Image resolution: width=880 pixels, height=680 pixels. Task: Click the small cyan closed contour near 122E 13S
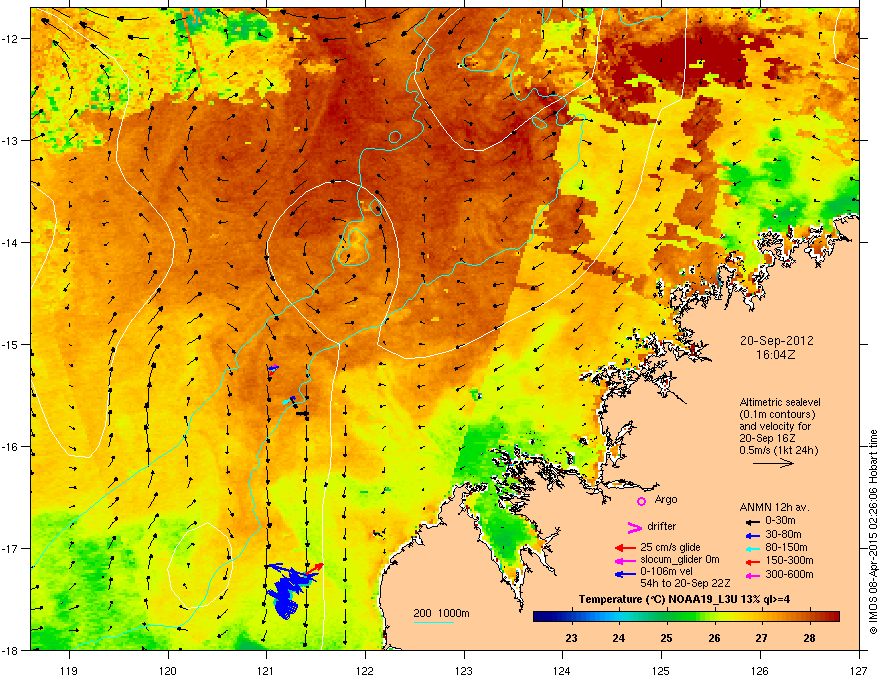[395, 136]
